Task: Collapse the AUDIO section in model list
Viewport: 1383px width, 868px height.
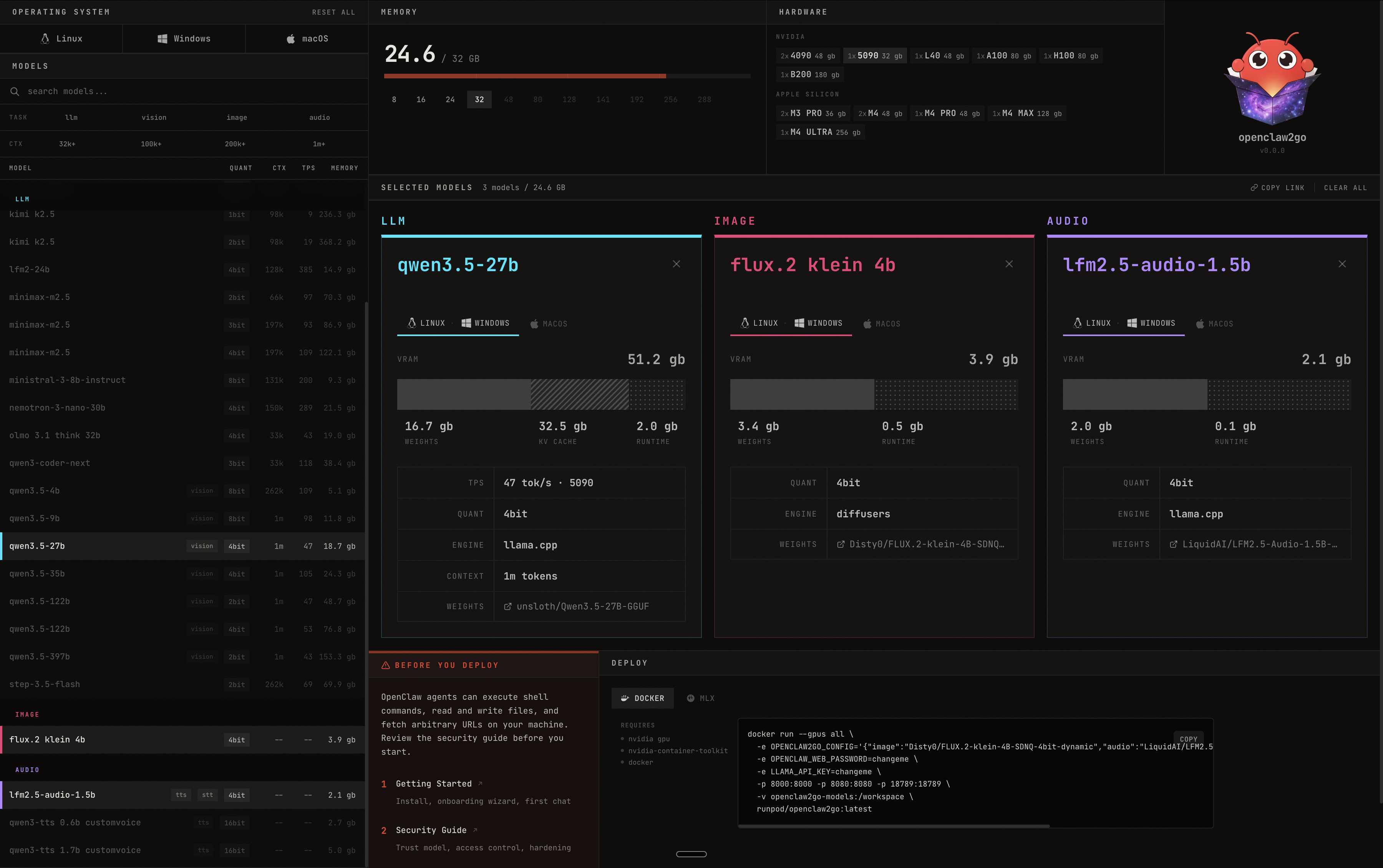Action: (x=27, y=769)
